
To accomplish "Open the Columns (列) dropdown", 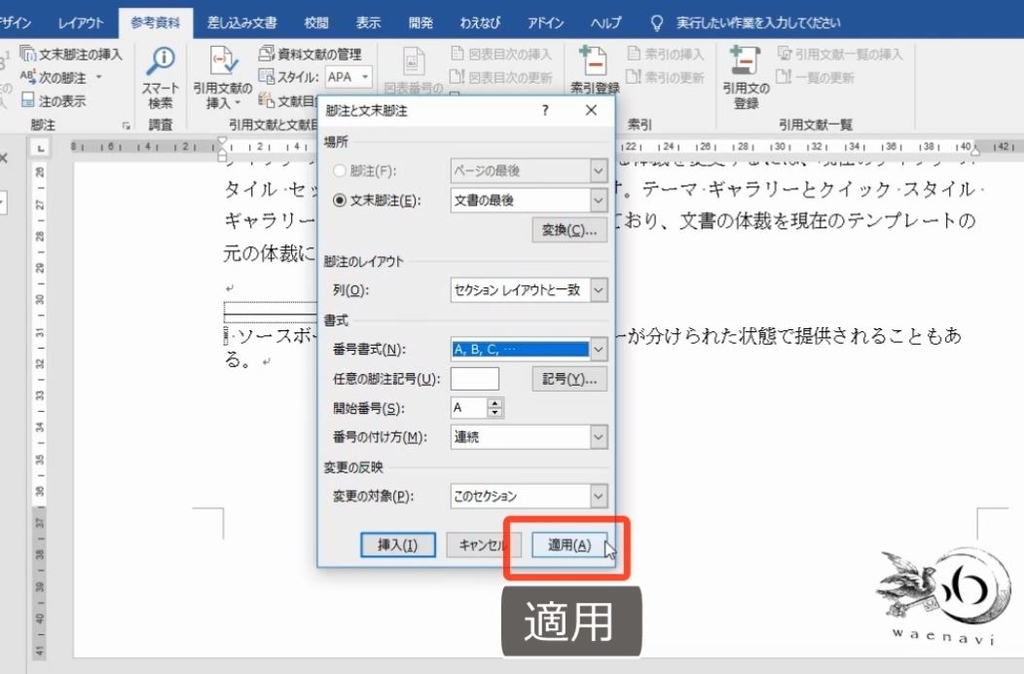I will [598, 290].
